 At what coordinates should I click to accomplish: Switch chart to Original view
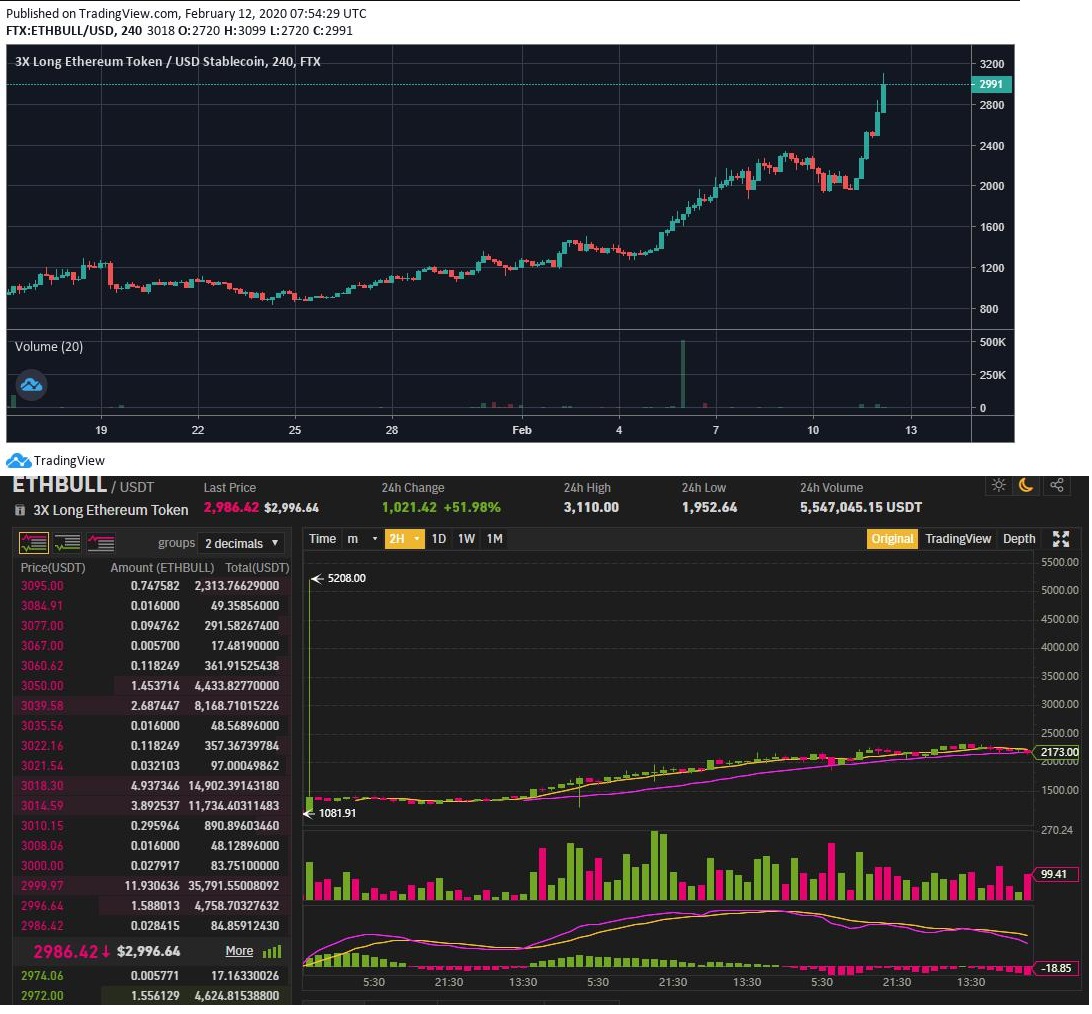pos(892,539)
